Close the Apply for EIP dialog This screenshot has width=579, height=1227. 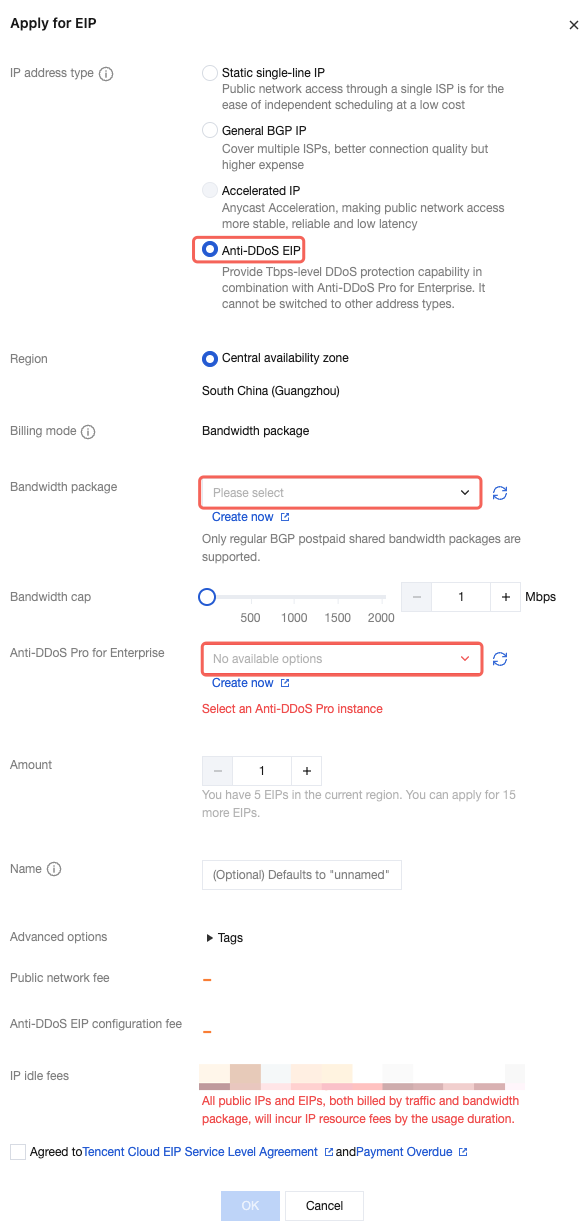coord(573,26)
